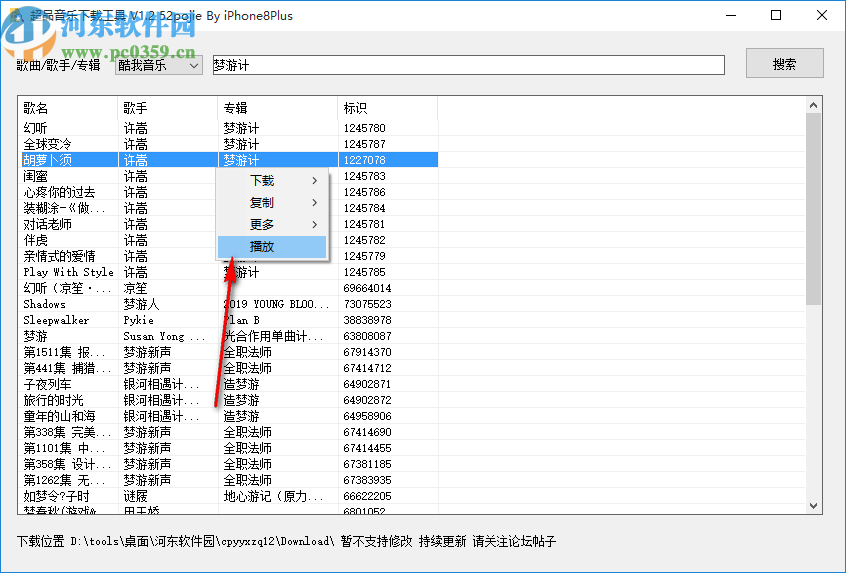This screenshot has height=573, width=846.
Task: Sort by the 歌手 column header
Action: click(x=167, y=108)
